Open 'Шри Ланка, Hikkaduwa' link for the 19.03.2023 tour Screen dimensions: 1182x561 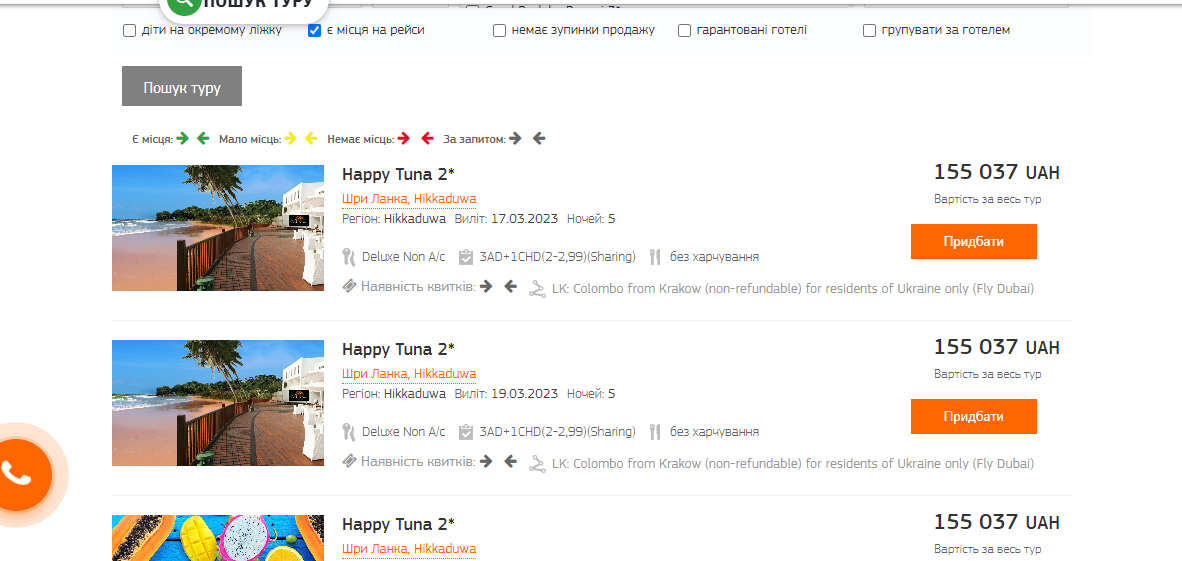pos(409,374)
